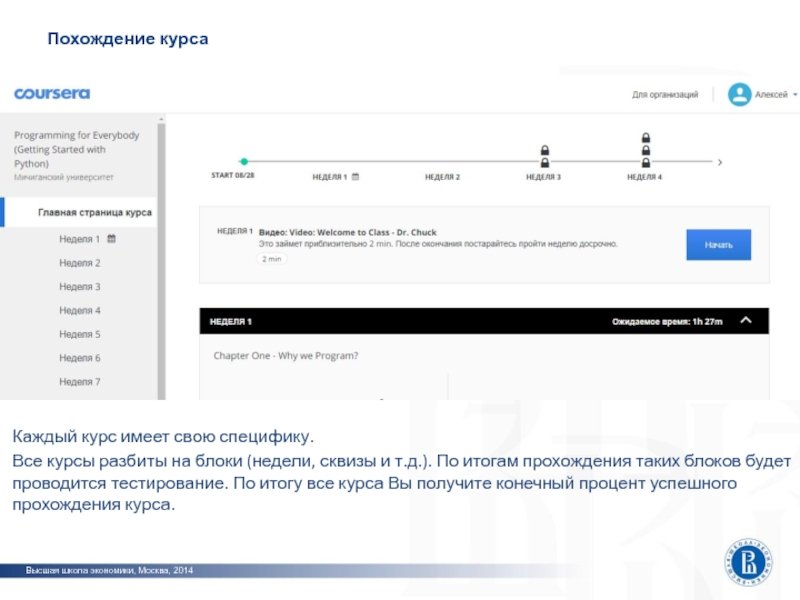The height and width of the screenshot is (600, 800).
Task: Click calendar icon next to timeline НЕДЕЛЯ 1
Action: pyautogui.click(x=354, y=177)
